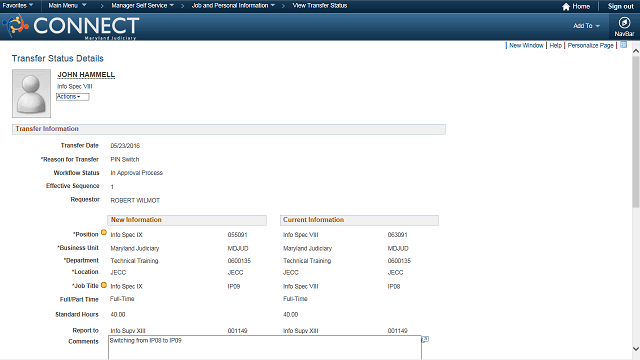
Task: Click the New Information column header
Action: (x=187, y=220)
